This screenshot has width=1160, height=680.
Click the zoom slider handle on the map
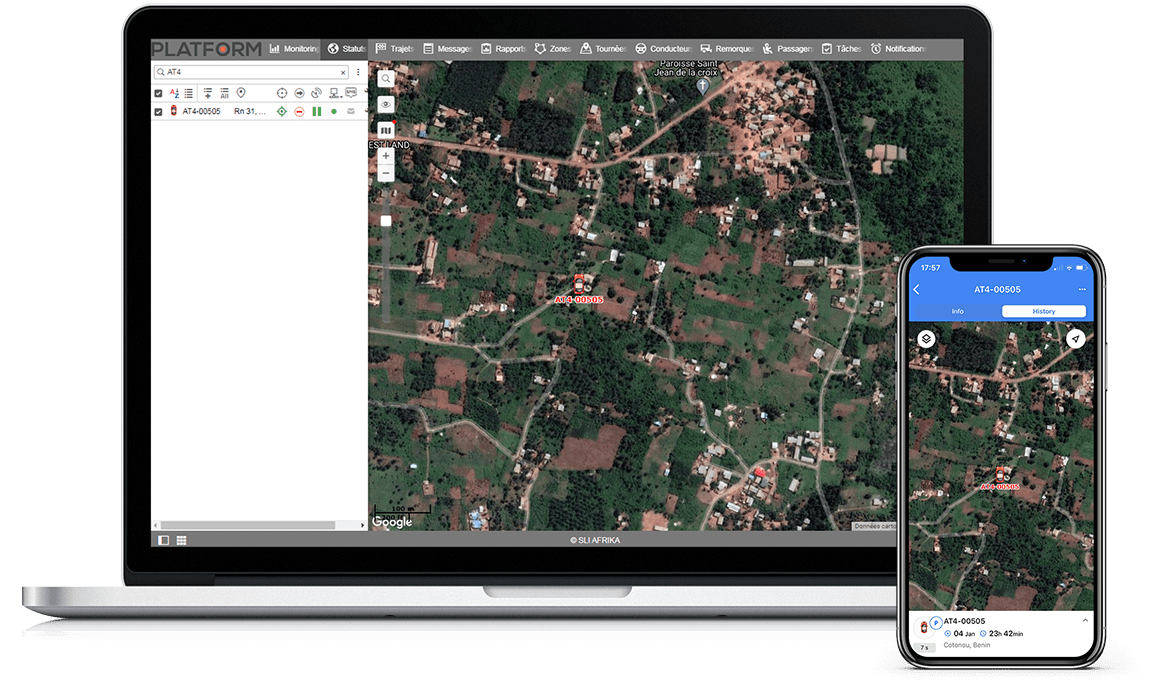385,221
